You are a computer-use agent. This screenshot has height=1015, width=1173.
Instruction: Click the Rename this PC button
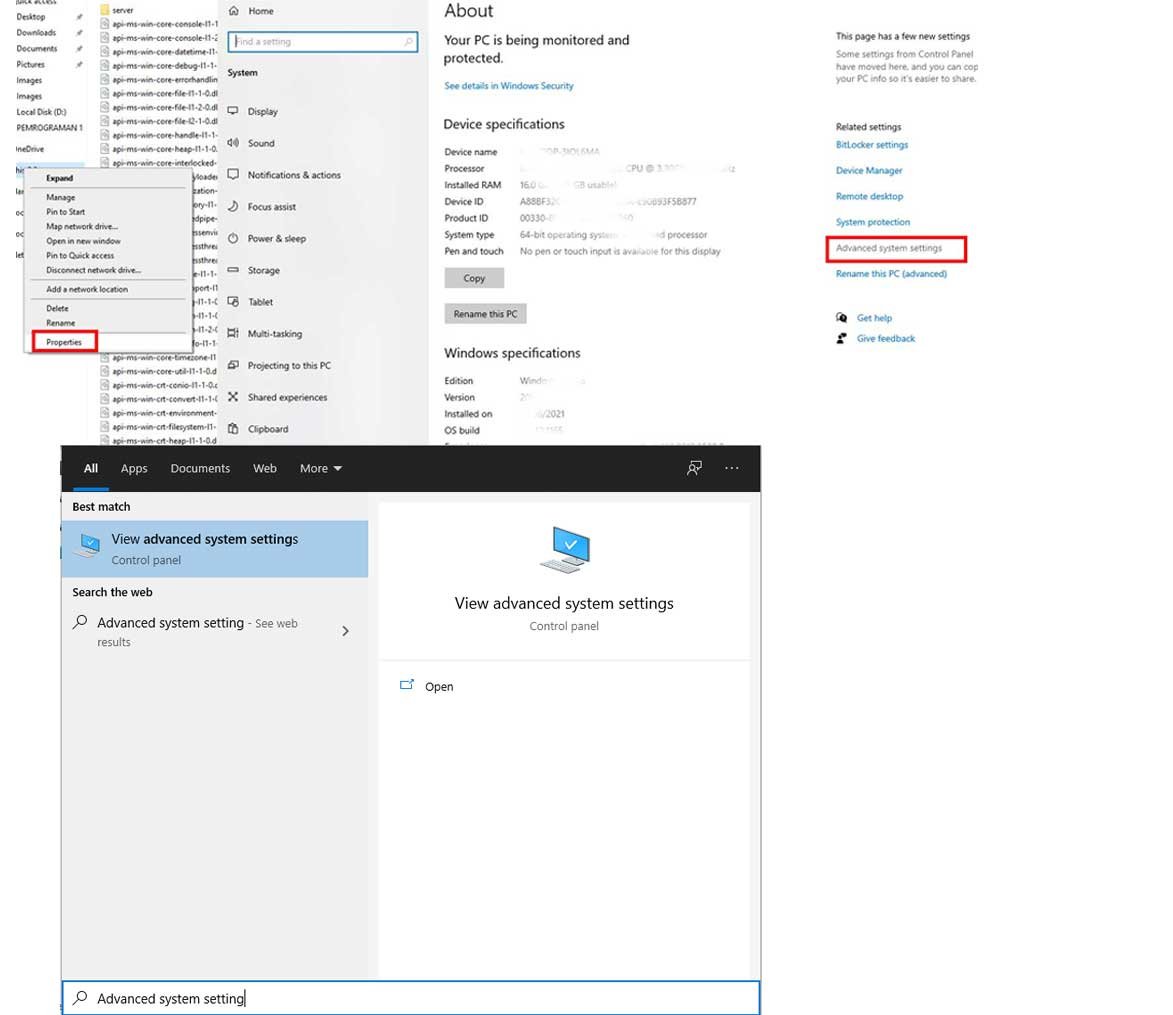(486, 313)
